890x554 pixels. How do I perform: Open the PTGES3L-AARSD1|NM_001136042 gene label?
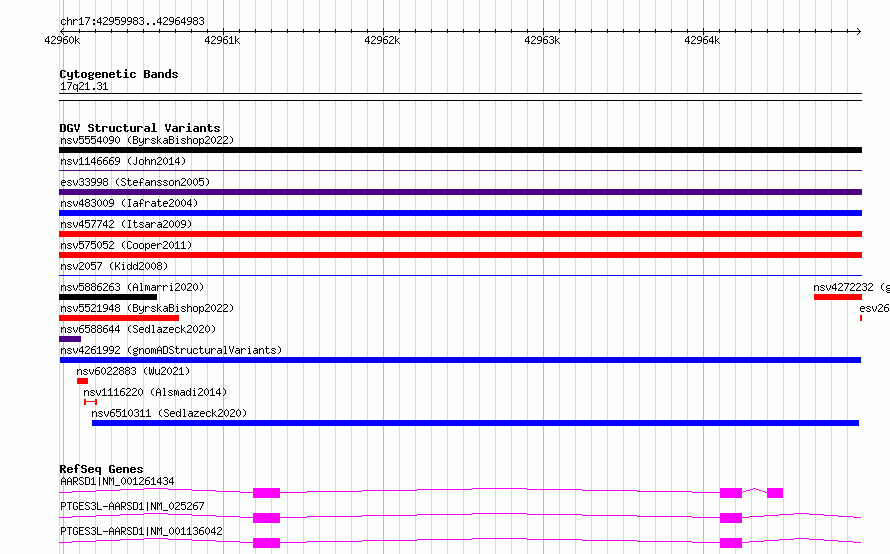pos(141,531)
